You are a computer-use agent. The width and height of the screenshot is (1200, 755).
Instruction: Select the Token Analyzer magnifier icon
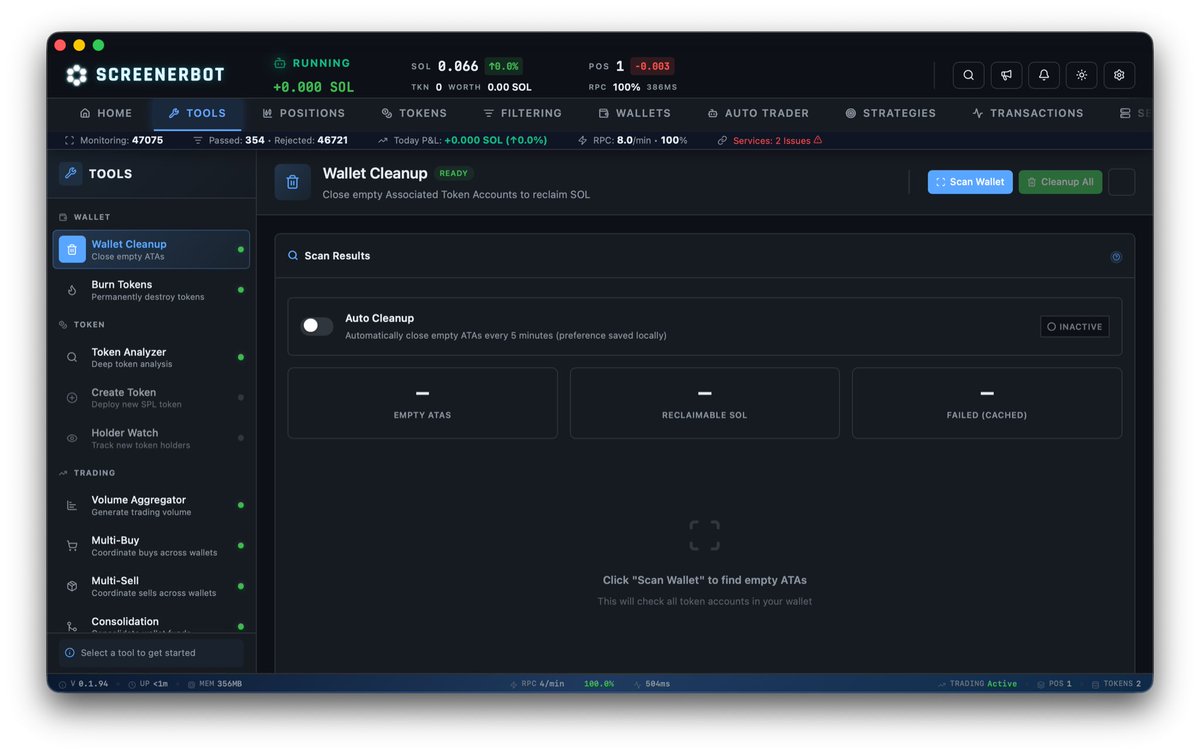coord(72,357)
